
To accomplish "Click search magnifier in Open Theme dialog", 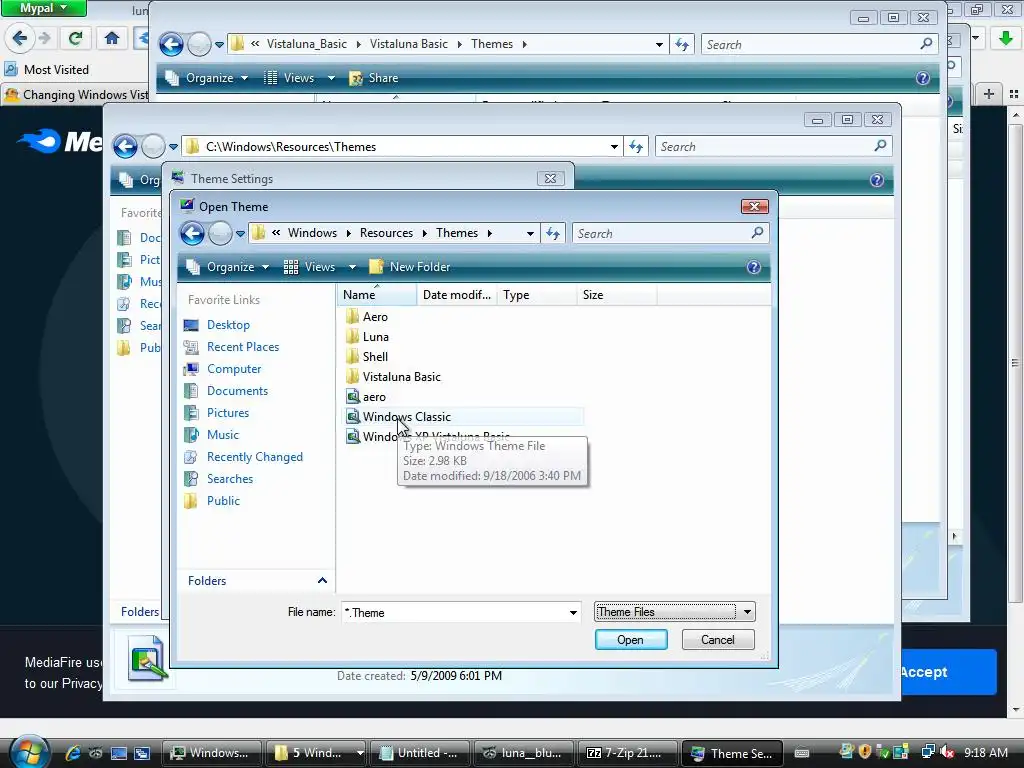I will click(757, 232).
